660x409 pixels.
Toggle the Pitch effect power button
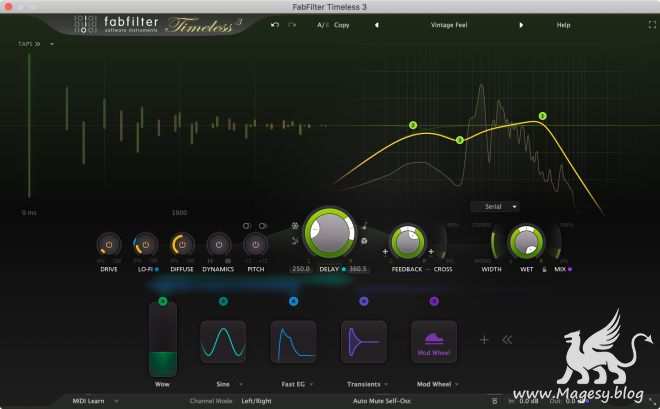click(255, 244)
